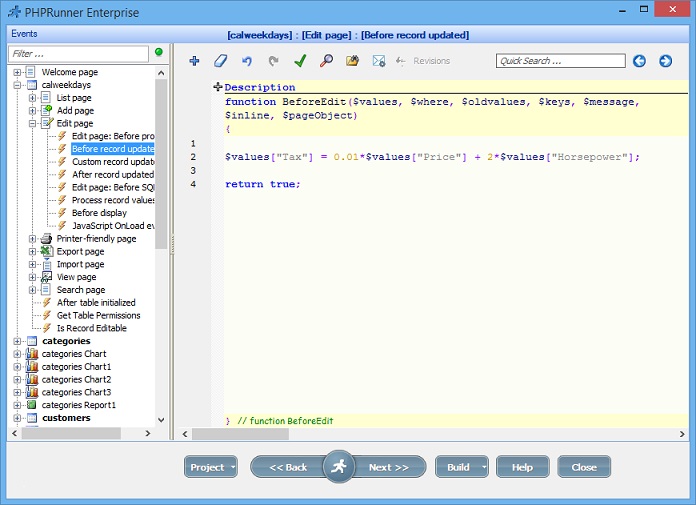The width and height of the screenshot is (696, 505).
Task: Click the eraser icon in editor toolbar
Action: [x=221, y=61]
